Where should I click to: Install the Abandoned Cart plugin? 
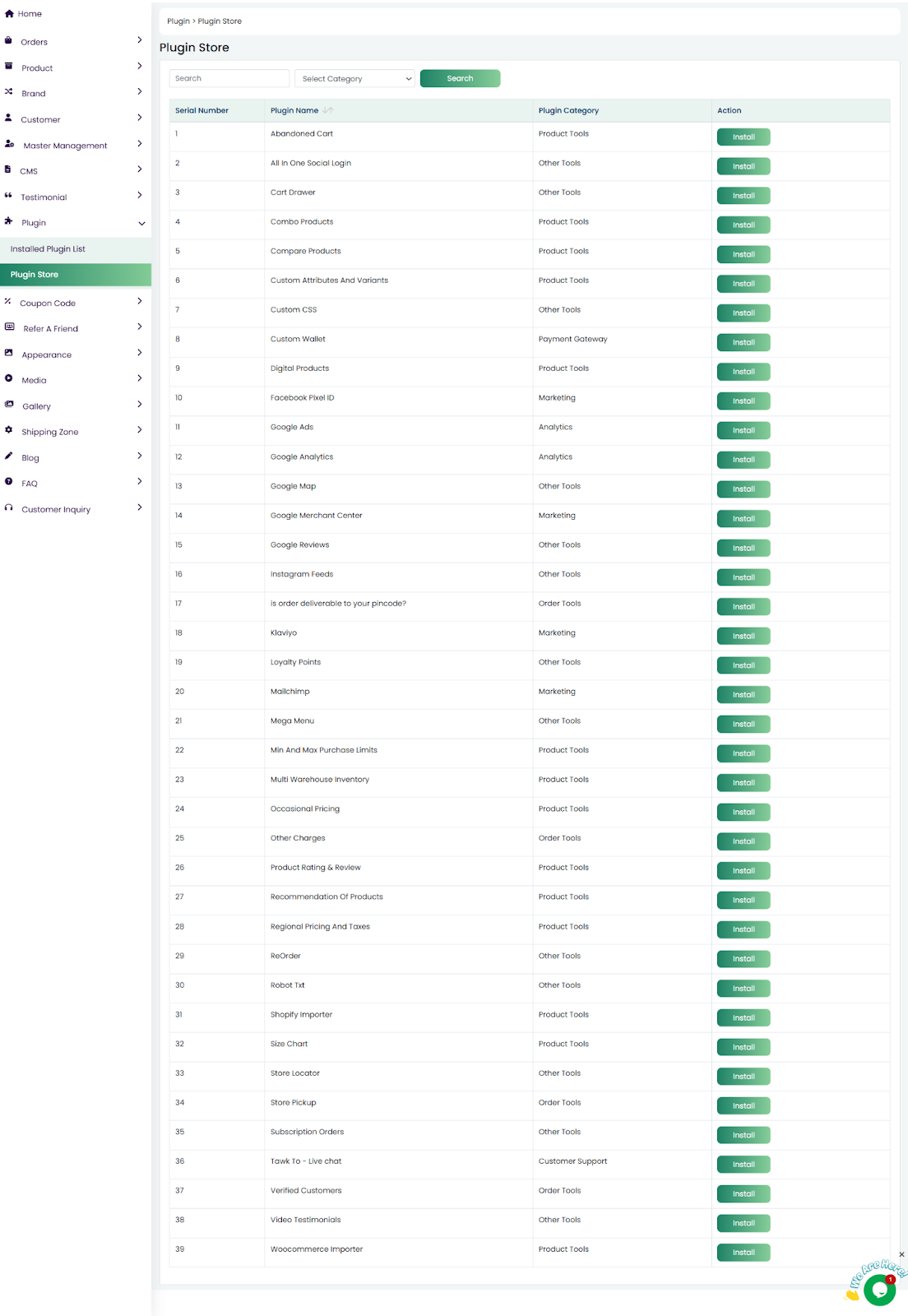(743, 137)
